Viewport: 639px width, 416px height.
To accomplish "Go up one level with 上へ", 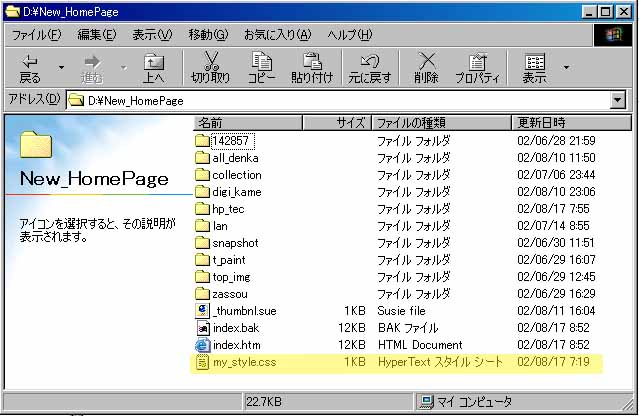I will 154,68.
